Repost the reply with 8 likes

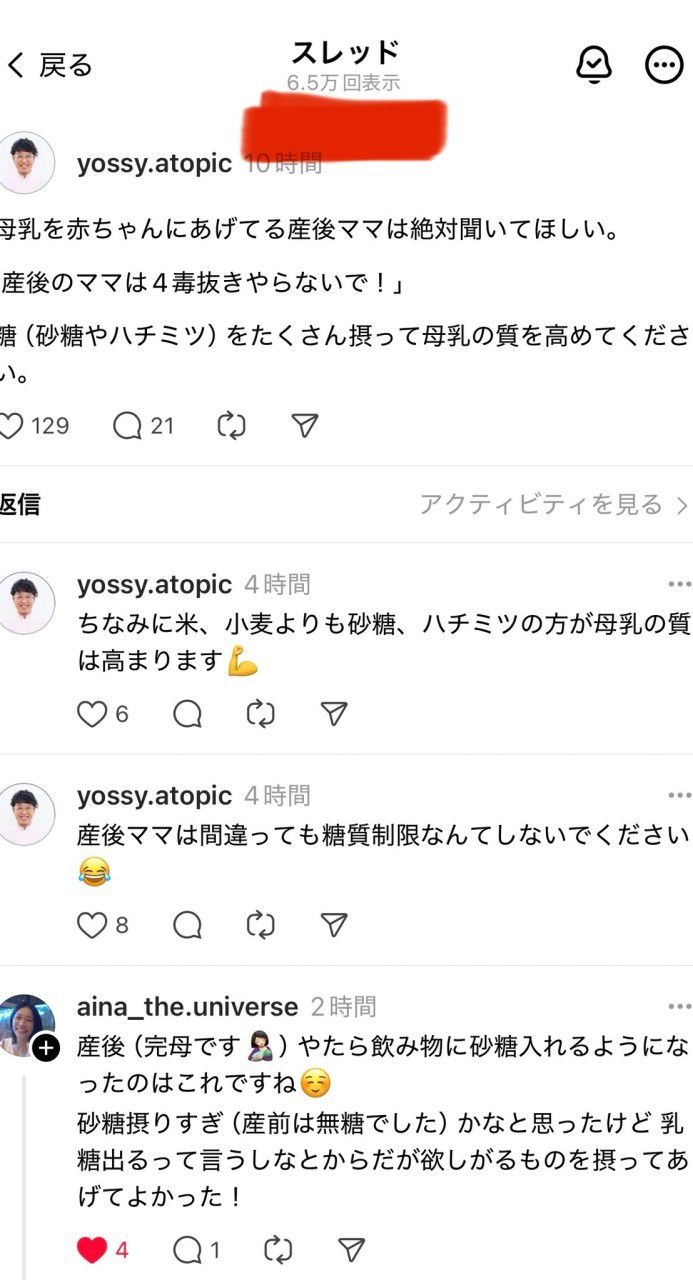click(x=261, y=925)
